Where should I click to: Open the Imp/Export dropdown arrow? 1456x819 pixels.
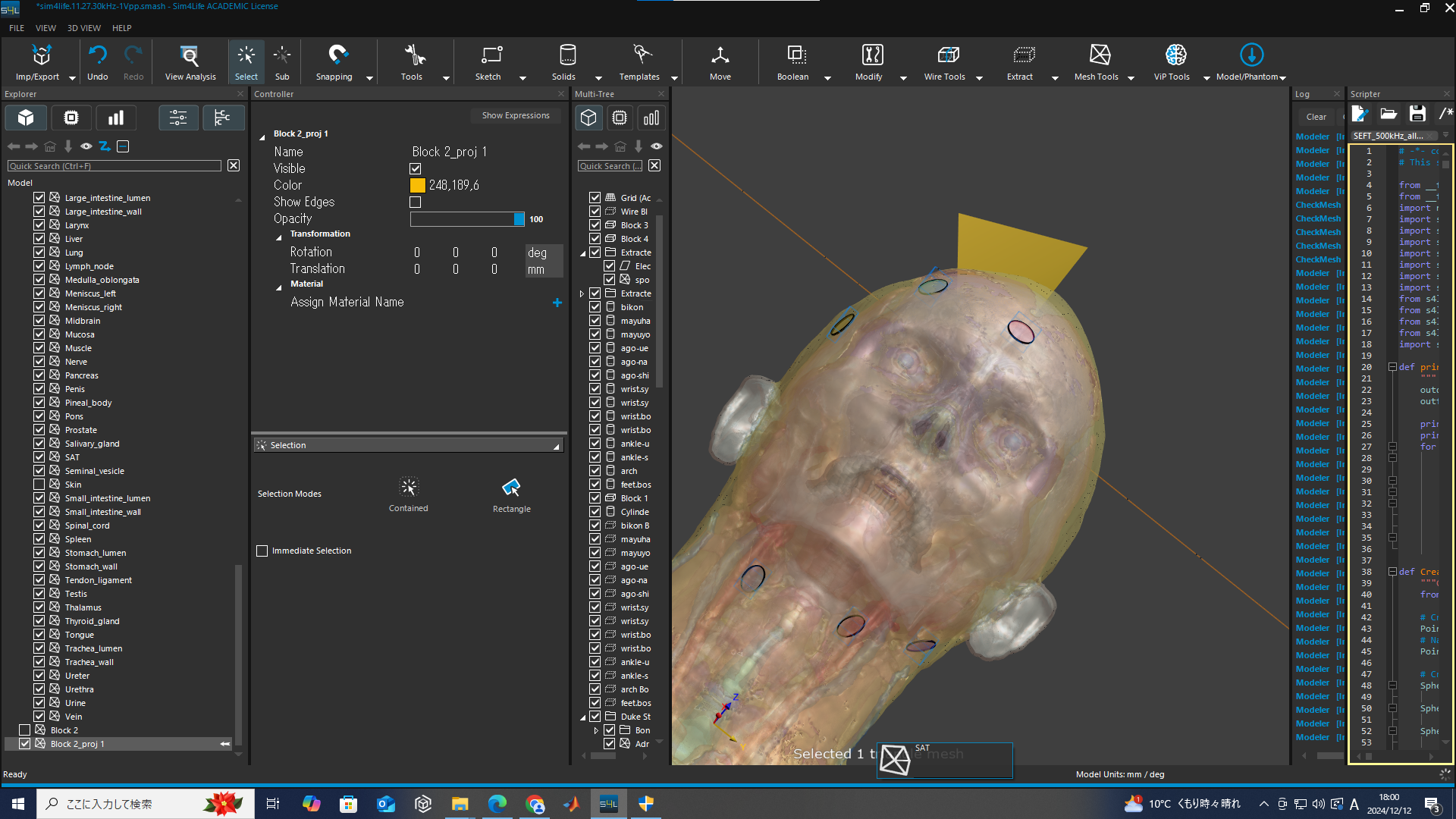[x=73, y=77]
